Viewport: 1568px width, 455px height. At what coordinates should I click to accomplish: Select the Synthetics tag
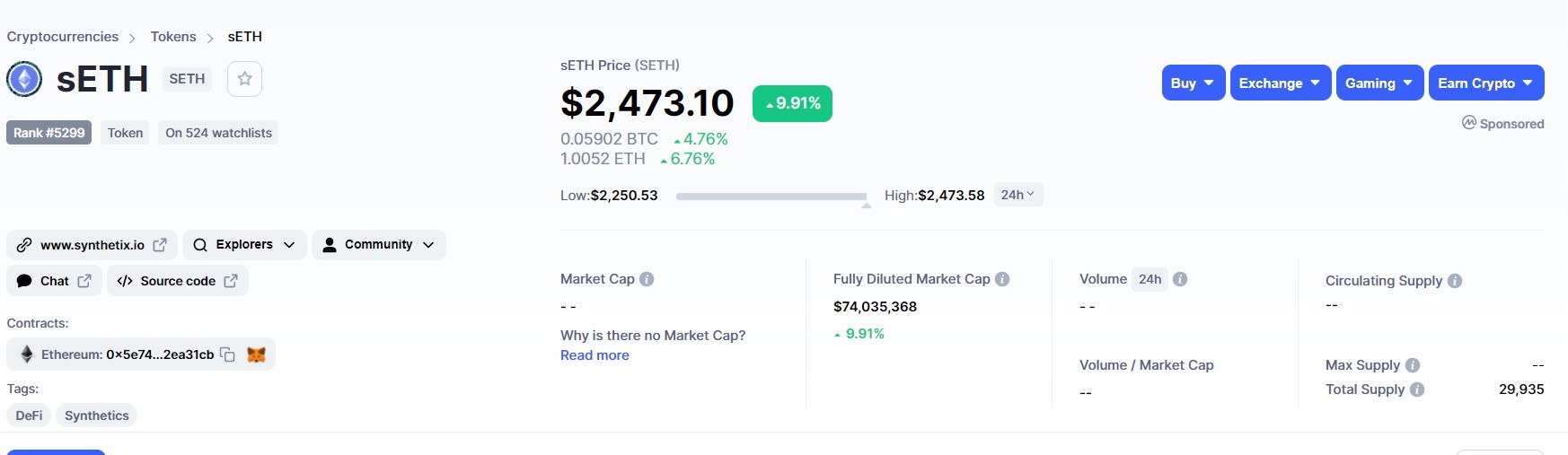coord(97,416)
